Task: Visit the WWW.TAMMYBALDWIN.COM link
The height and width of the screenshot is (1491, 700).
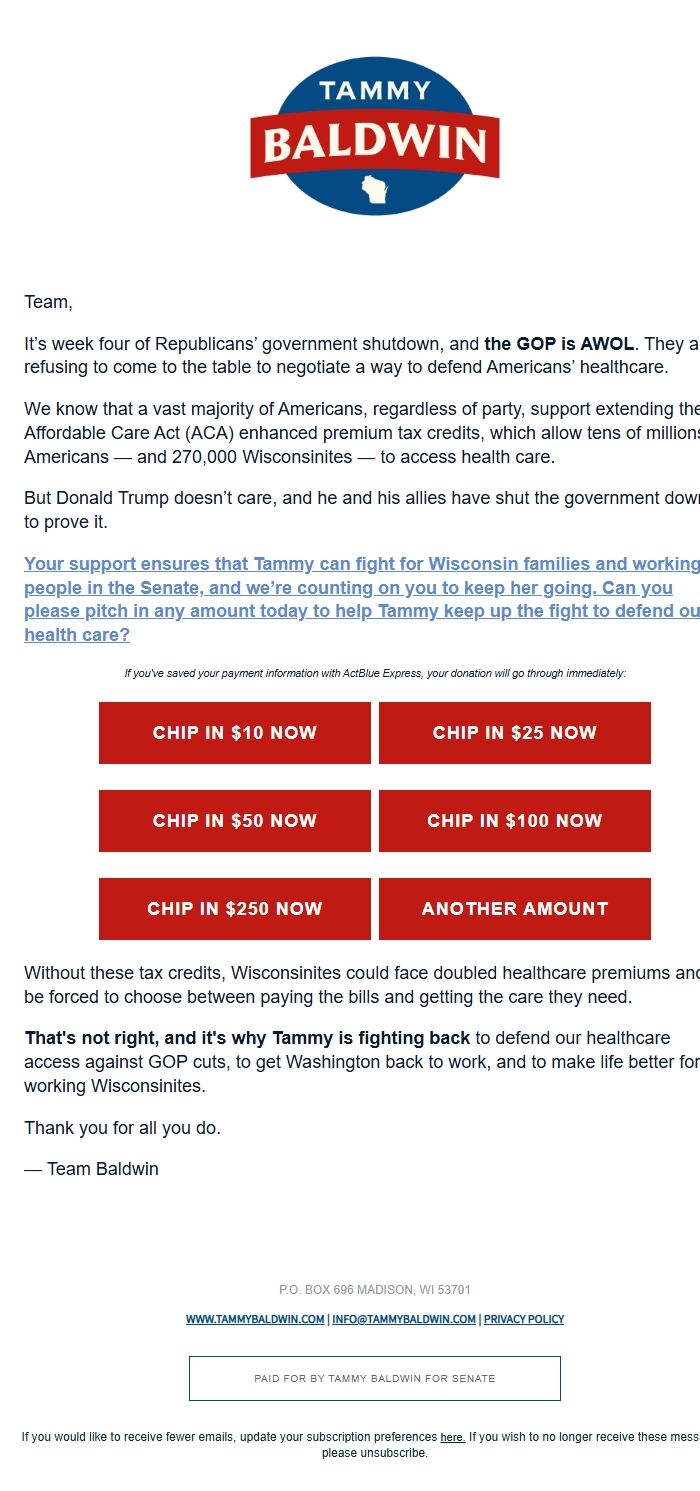Action: 255,1320
